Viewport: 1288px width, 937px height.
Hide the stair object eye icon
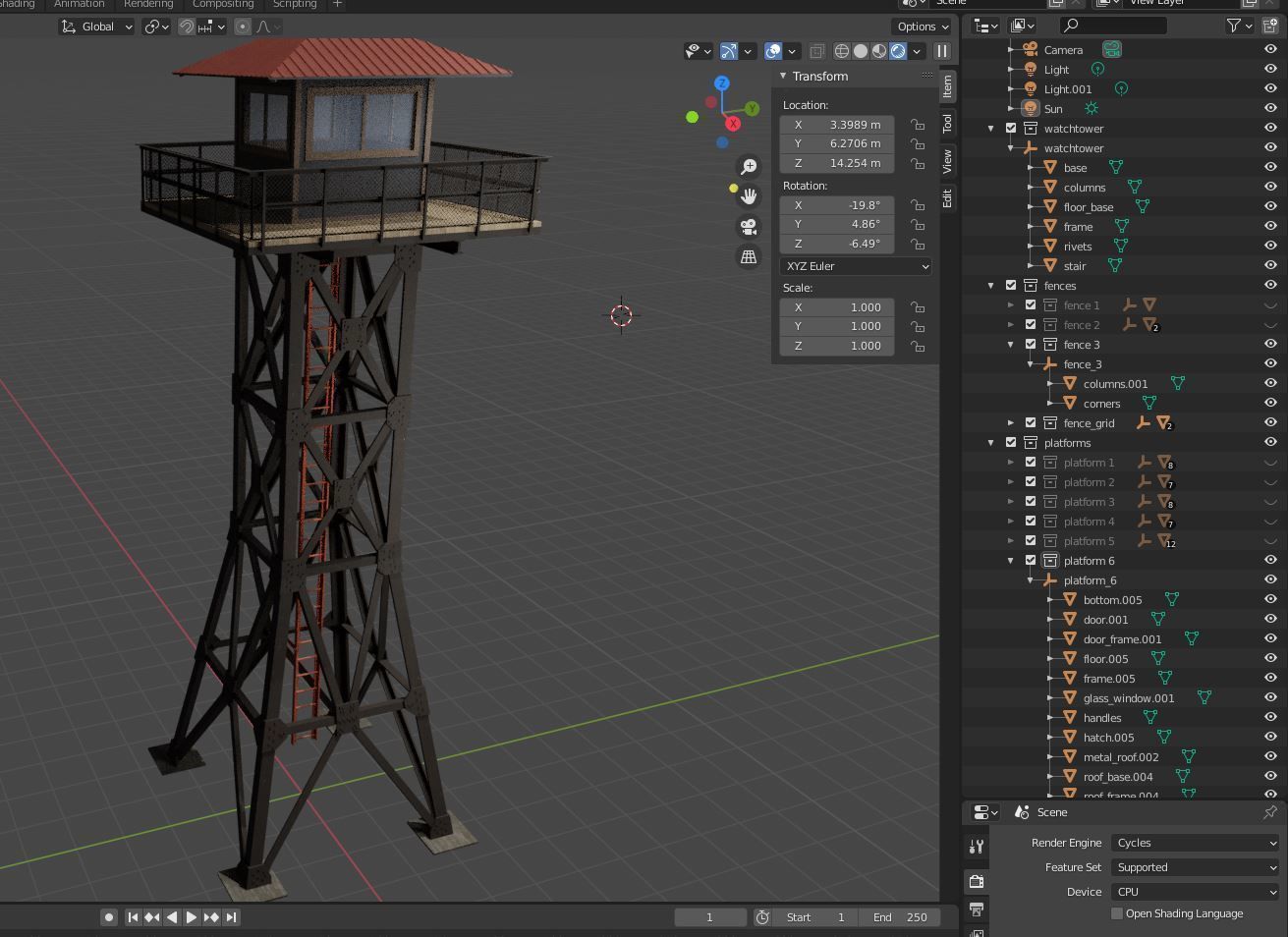coord(1270,265)
